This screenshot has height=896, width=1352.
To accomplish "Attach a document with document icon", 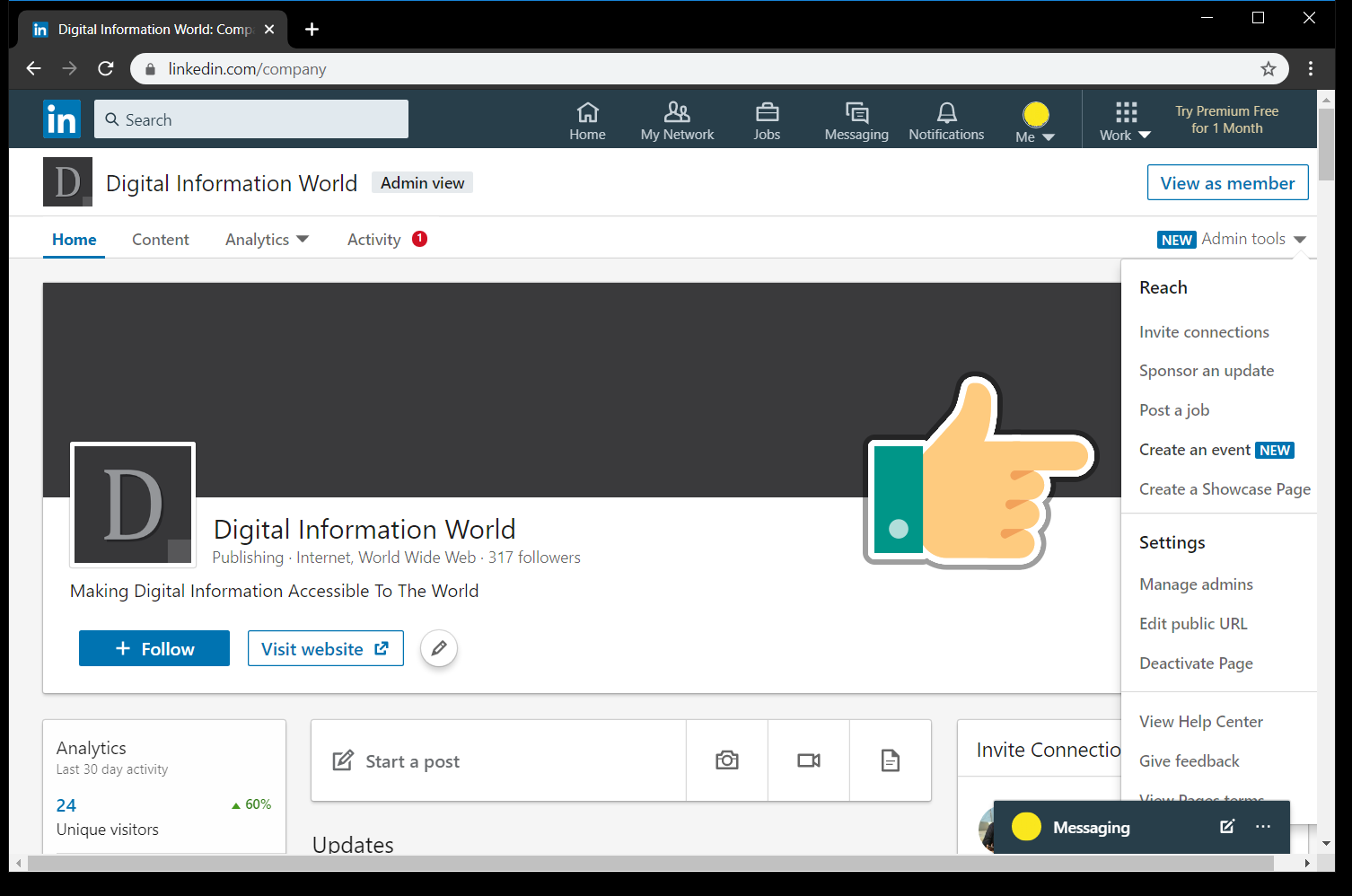I will (x=891, y=760).
